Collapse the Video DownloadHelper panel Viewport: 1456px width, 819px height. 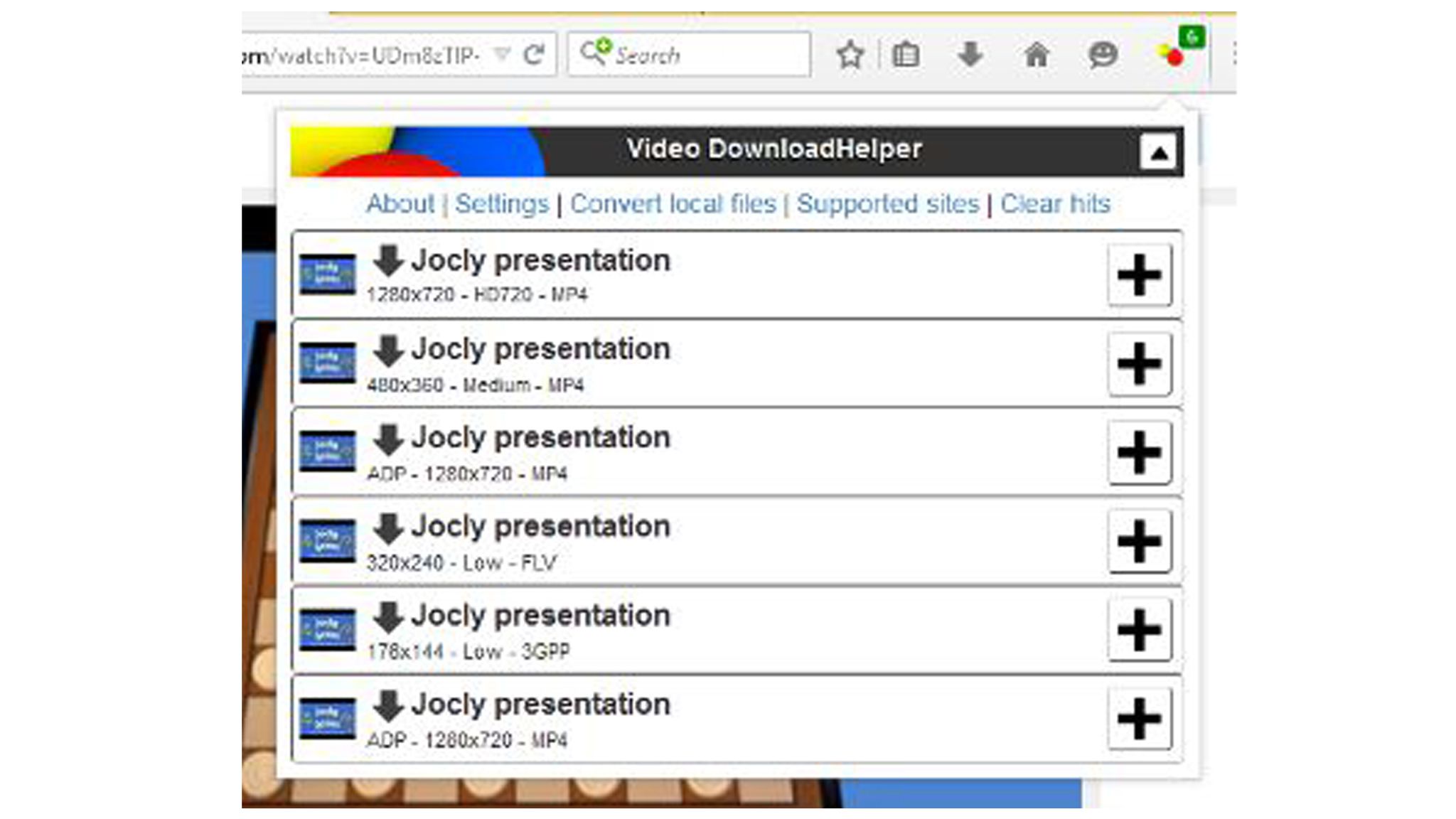1157,152
